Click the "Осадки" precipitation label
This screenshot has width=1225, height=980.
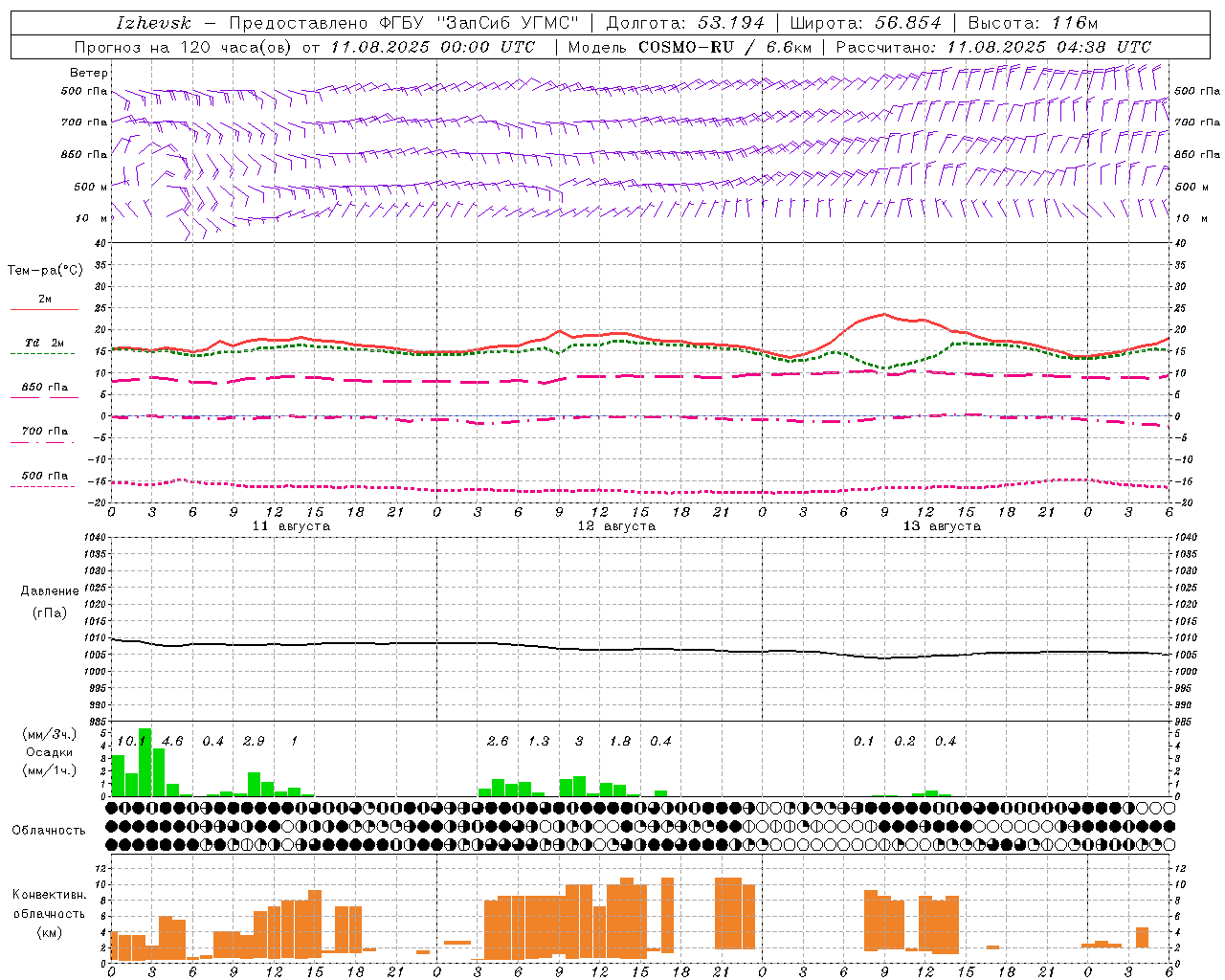click(50, 752)
